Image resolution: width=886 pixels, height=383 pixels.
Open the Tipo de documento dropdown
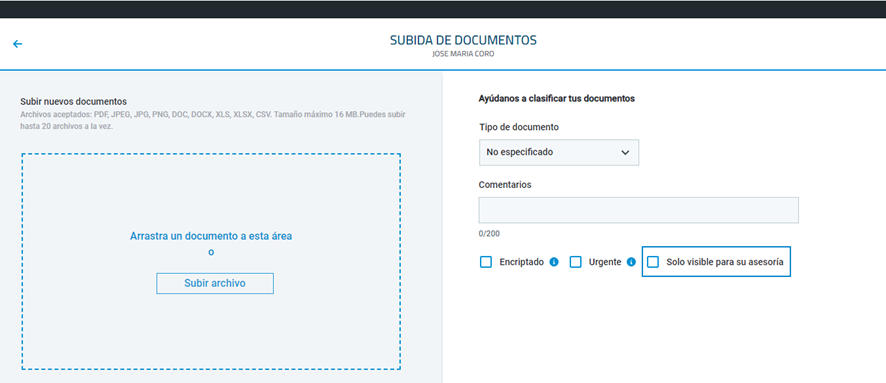[559, 153]
